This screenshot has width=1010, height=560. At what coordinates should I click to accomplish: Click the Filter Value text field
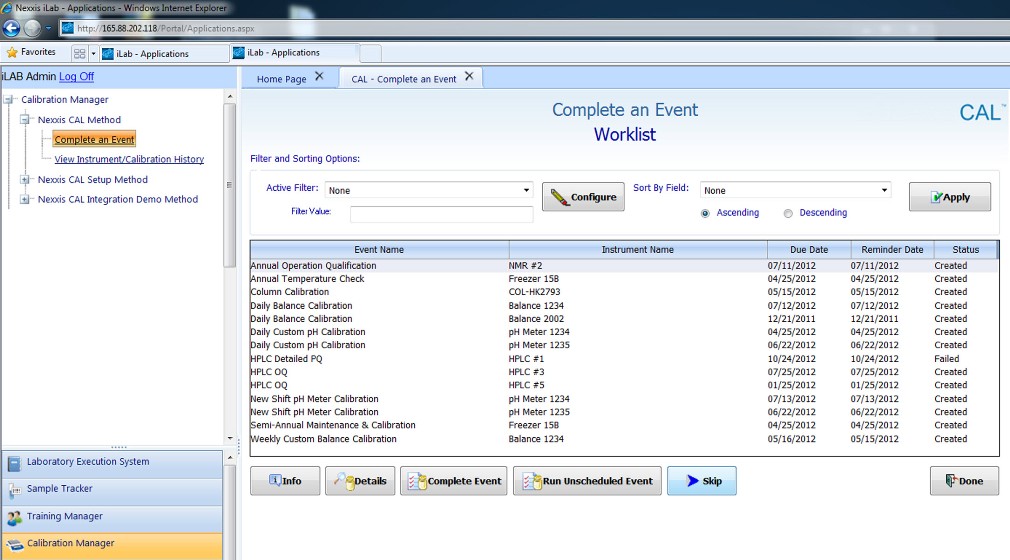click(x=441, y=214)
